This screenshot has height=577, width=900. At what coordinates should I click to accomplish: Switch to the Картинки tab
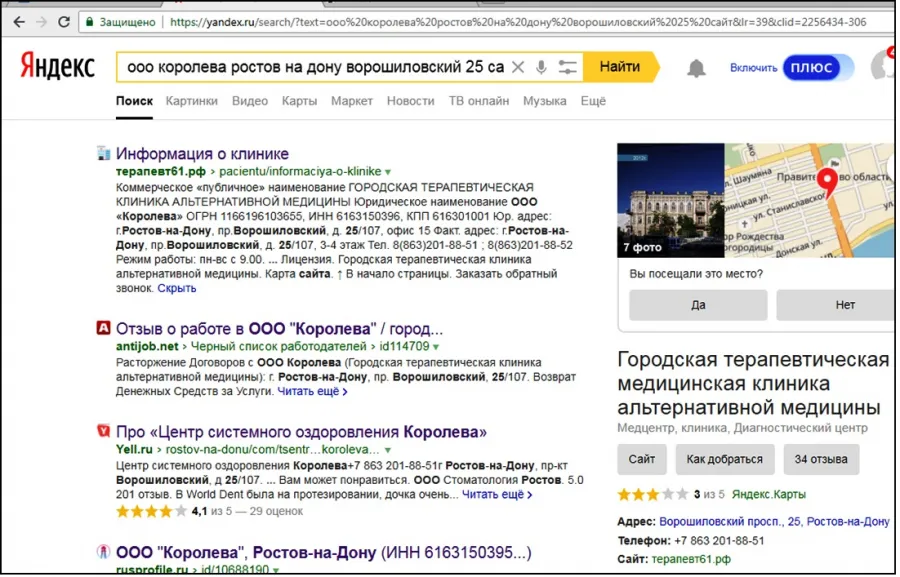tap(192, 101)
